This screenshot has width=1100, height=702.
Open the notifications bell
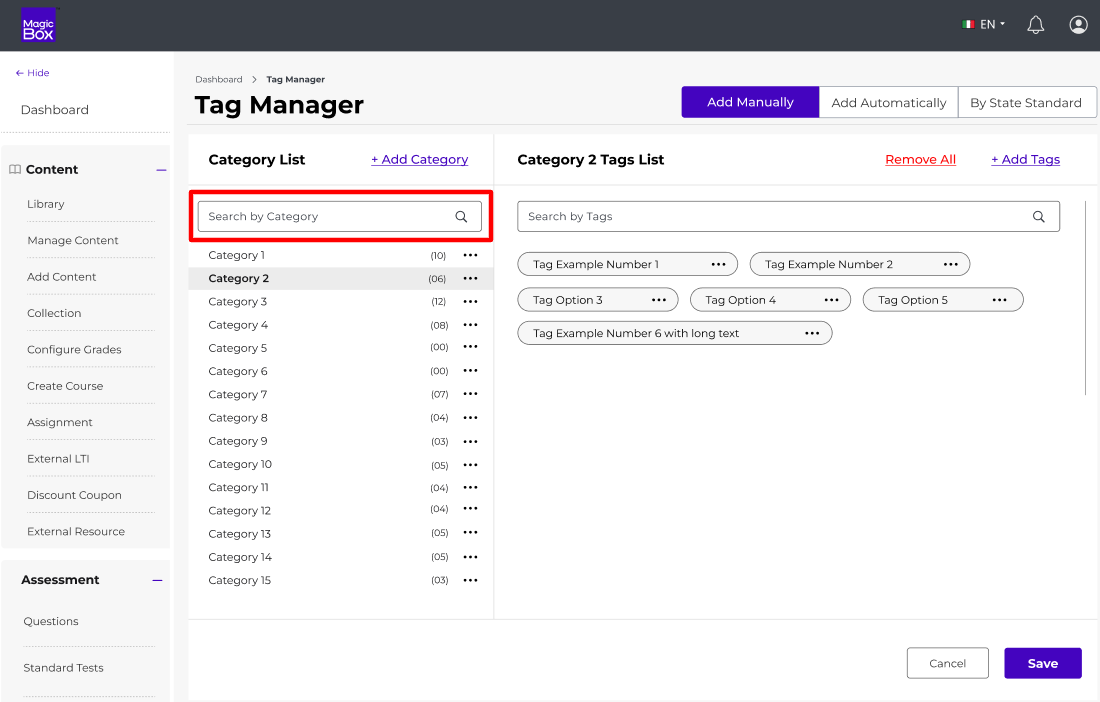(1035, 25)
